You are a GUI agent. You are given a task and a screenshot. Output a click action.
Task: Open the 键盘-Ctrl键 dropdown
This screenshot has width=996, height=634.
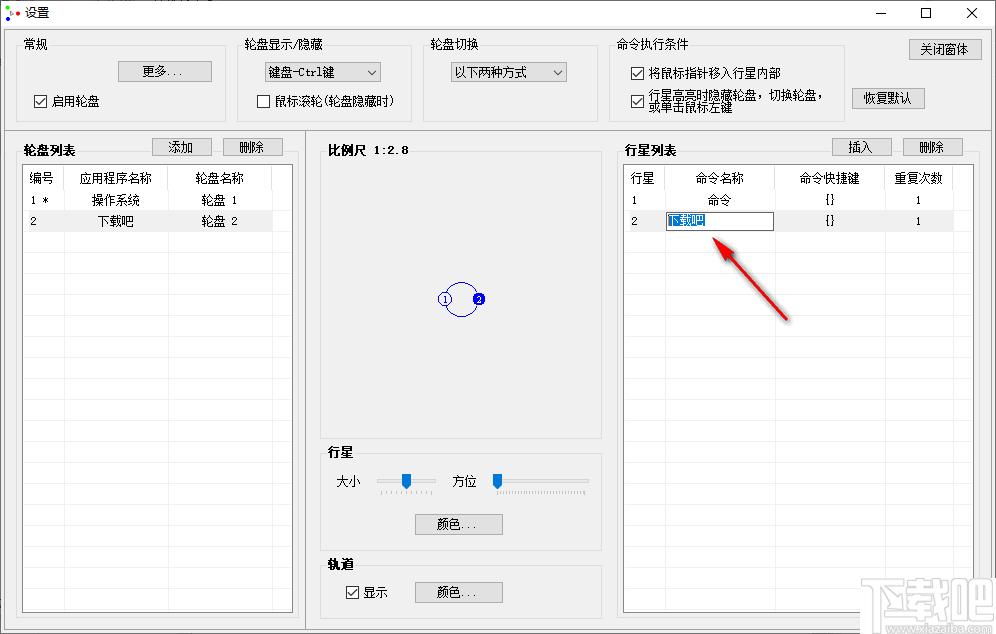point(323,72)
